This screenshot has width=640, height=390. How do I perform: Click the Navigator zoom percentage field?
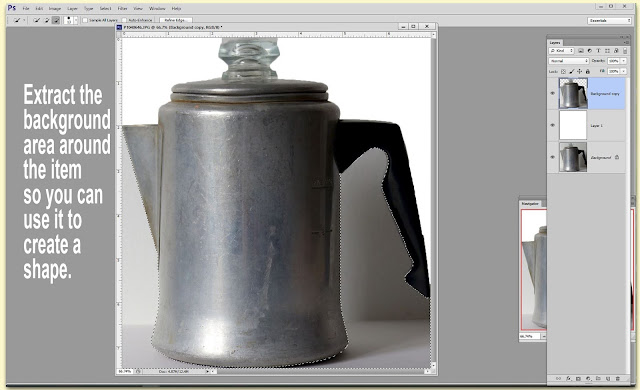pos(530,336)
